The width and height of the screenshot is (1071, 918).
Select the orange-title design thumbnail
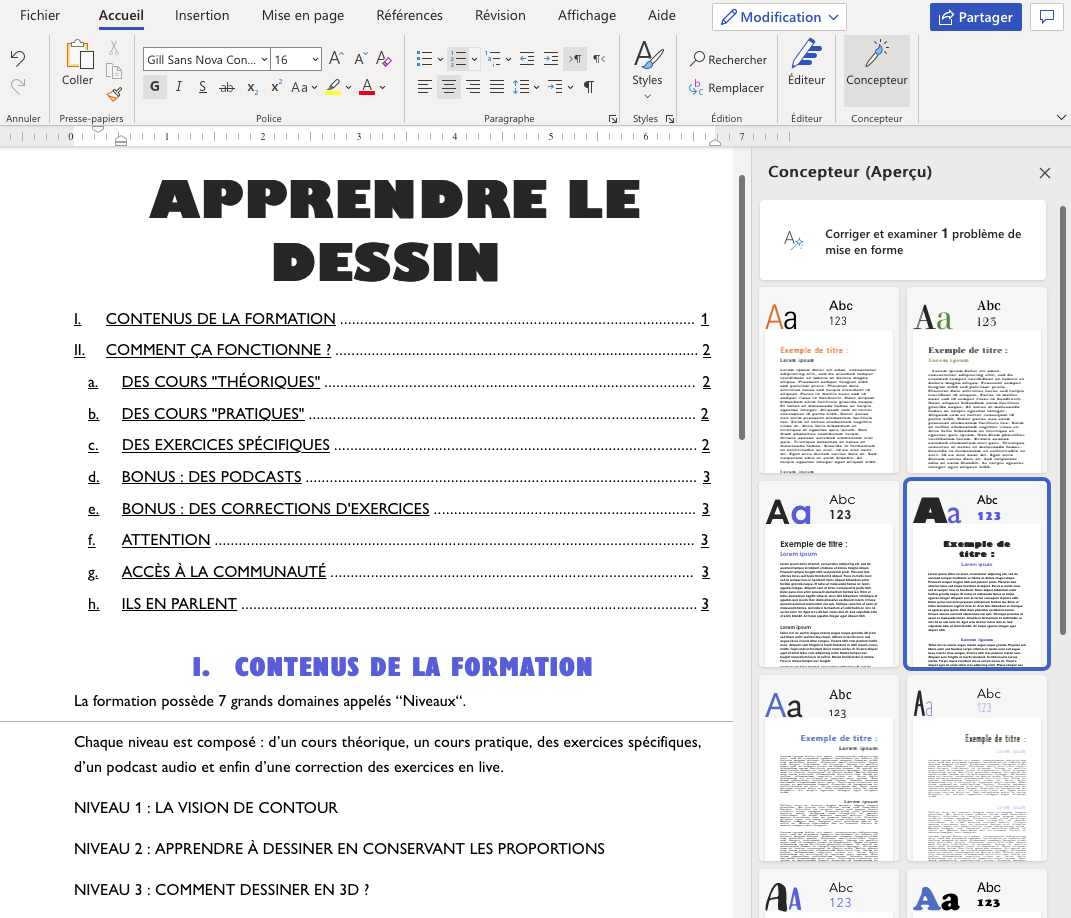829,380
